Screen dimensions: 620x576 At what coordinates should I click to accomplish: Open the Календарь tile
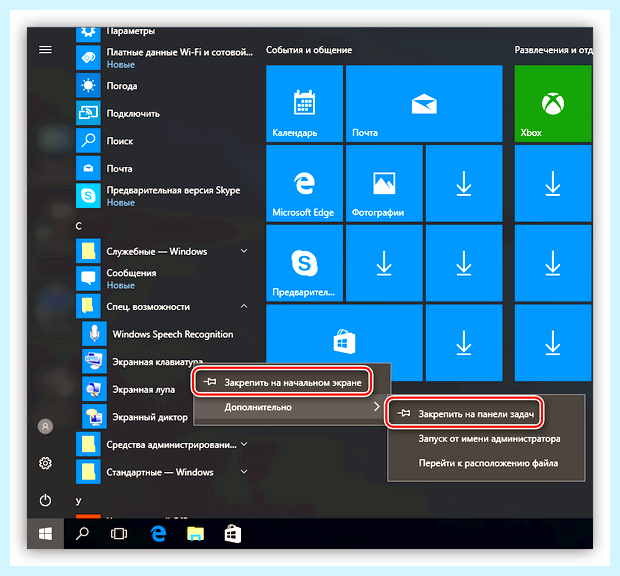[x=304, y=103]
